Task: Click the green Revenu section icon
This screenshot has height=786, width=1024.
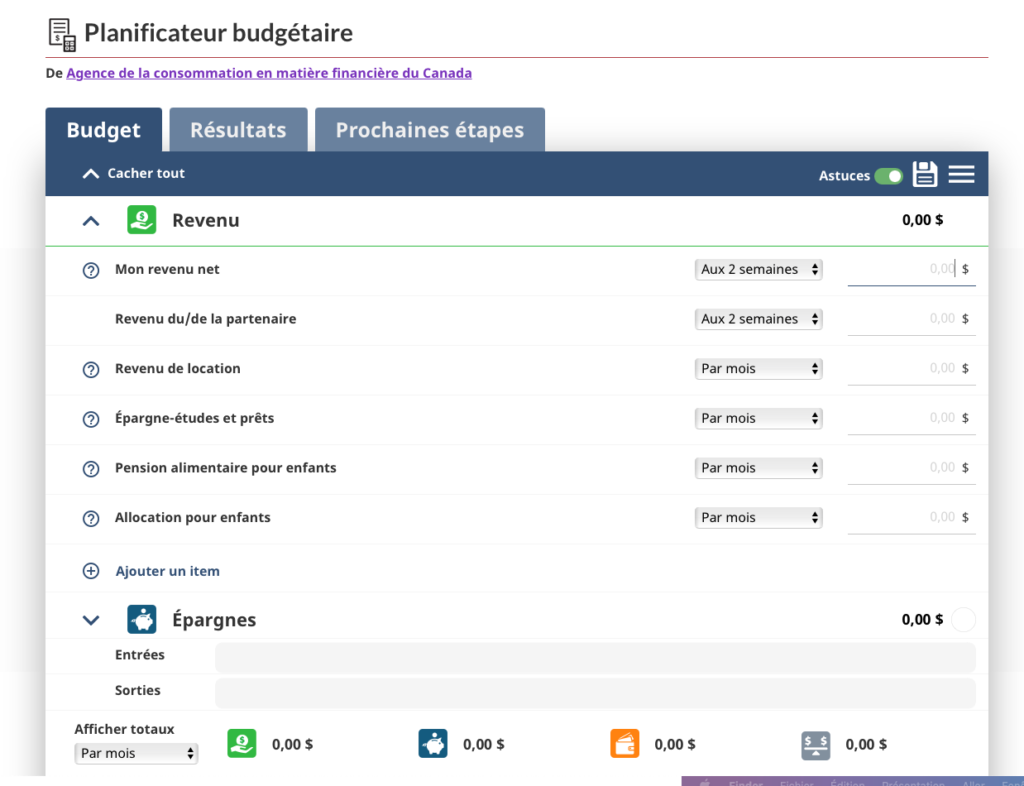Action: pos(141,220)
